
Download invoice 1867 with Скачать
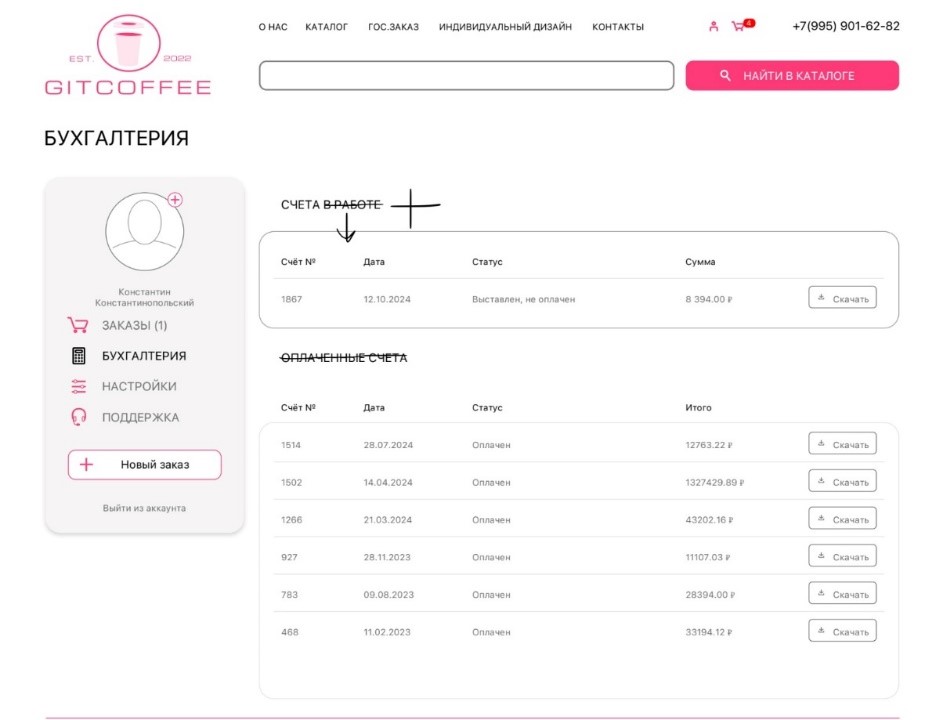click(842, 299)
